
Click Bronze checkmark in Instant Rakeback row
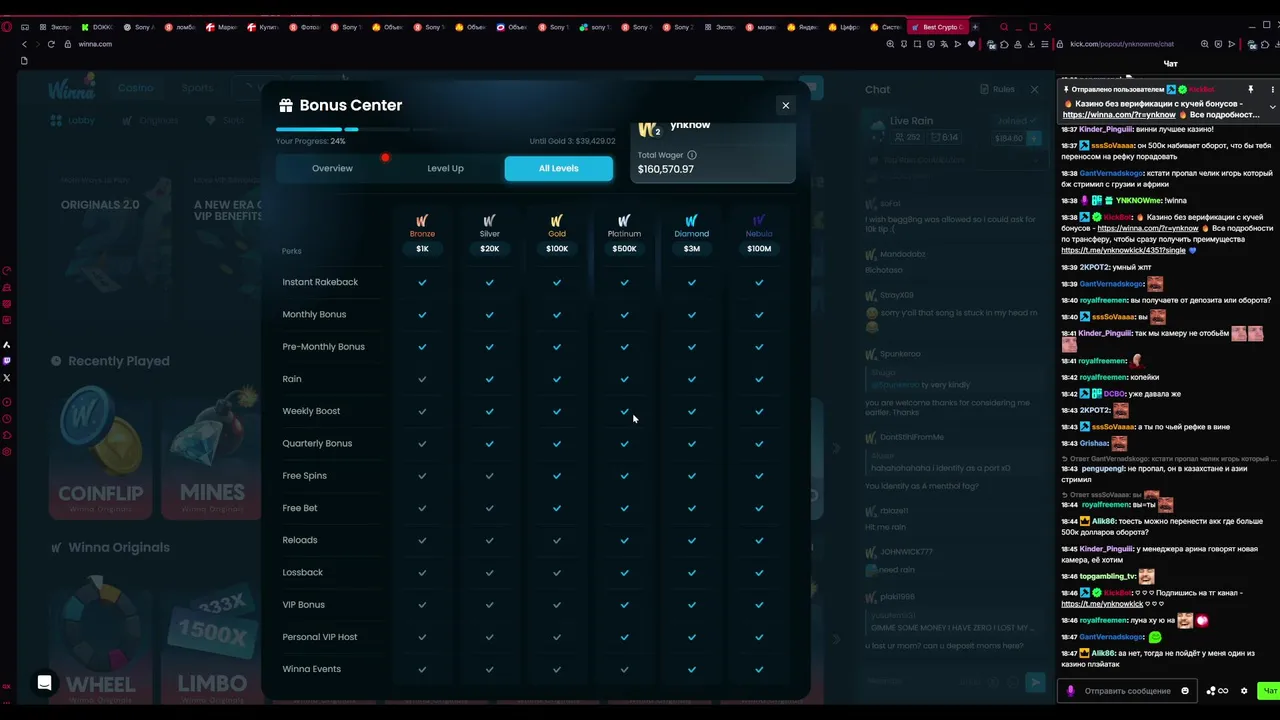pos(422,282)
